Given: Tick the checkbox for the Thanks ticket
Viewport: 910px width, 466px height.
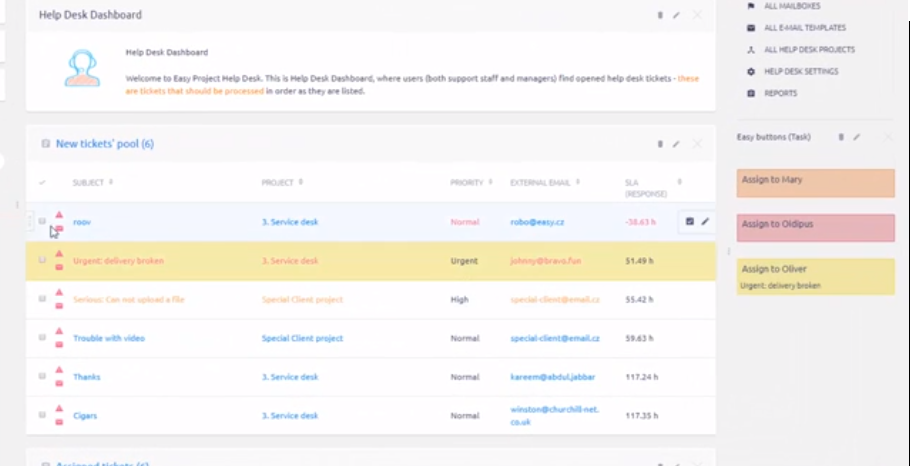Looking at the screenshot, I should tap(42, 376).
